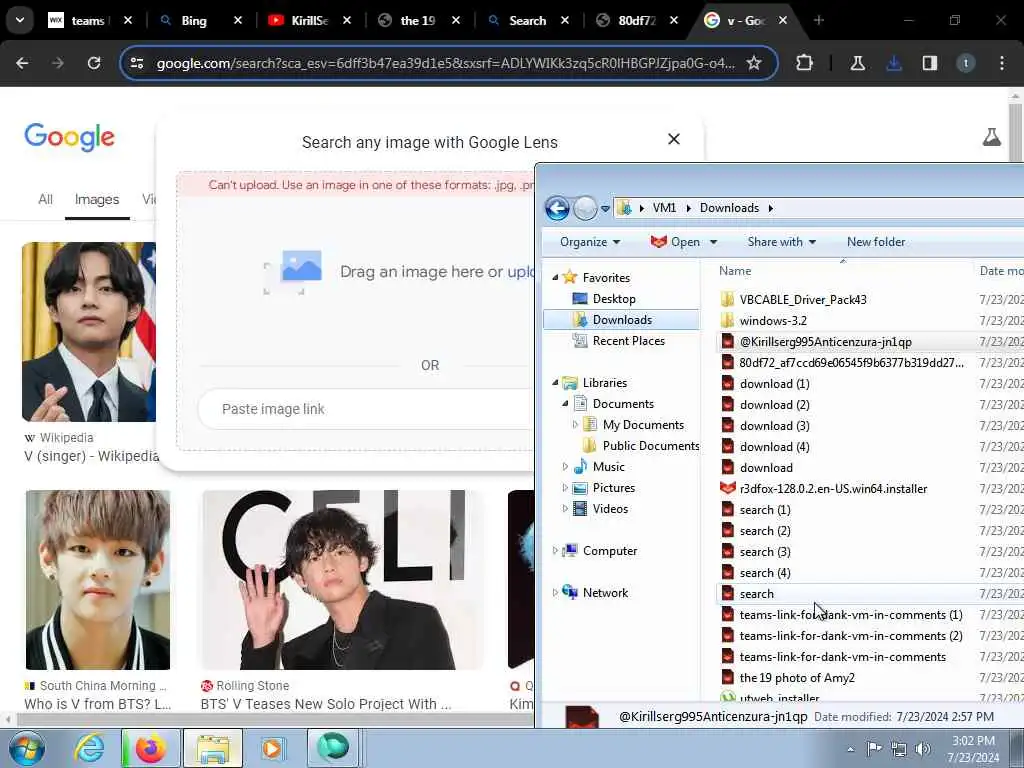Select the file 'the 19 photo of Amy2'

[797, 678]
